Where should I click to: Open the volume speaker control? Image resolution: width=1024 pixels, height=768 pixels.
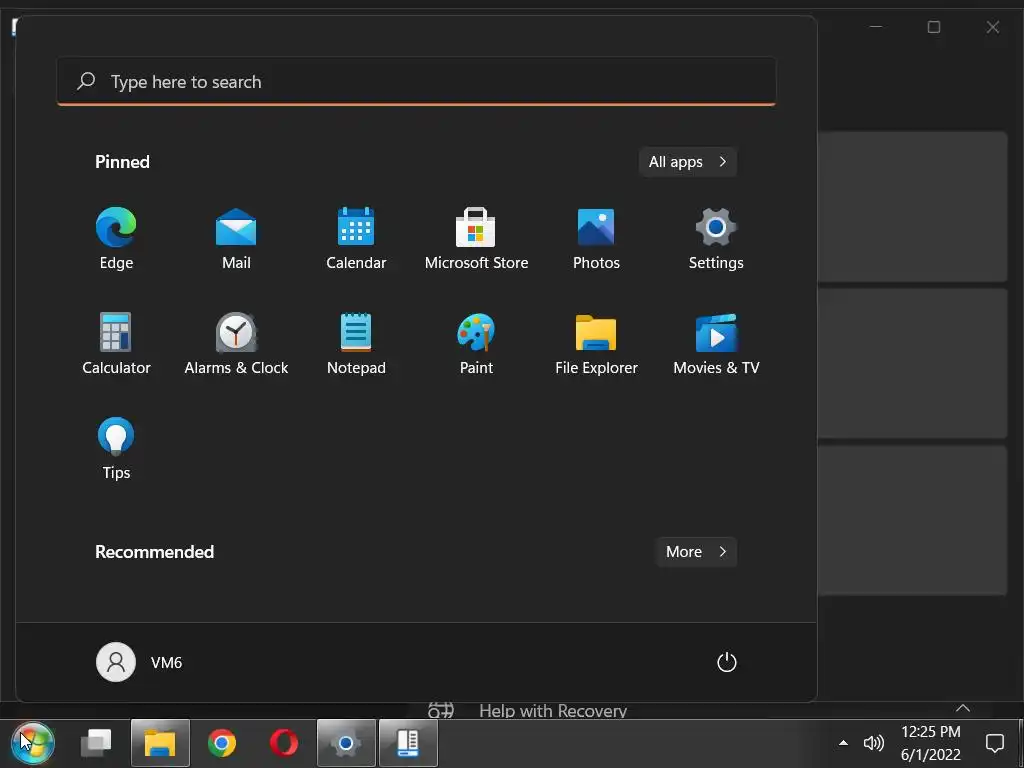tap(873, 743)
